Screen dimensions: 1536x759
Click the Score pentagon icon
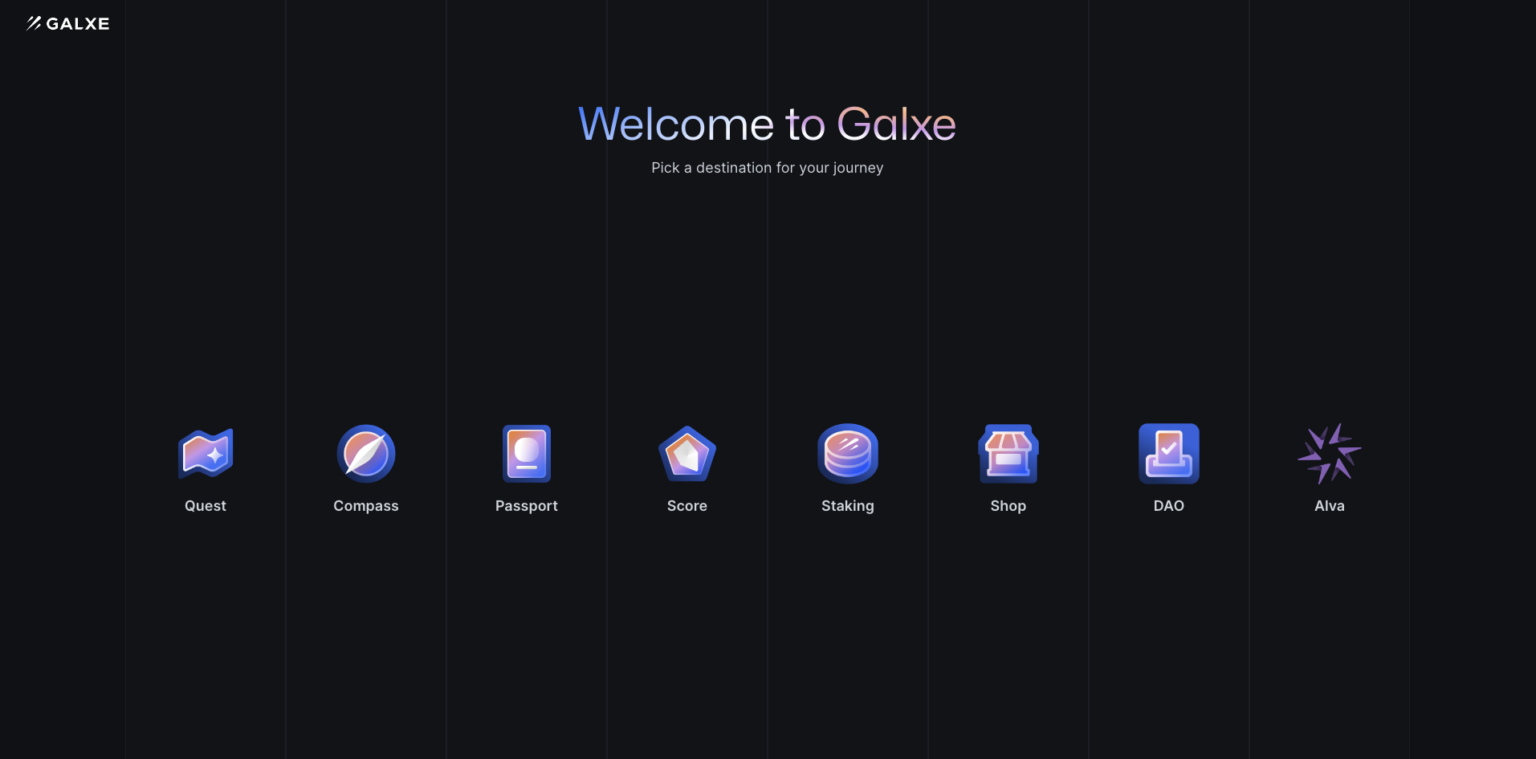(687, 453)
